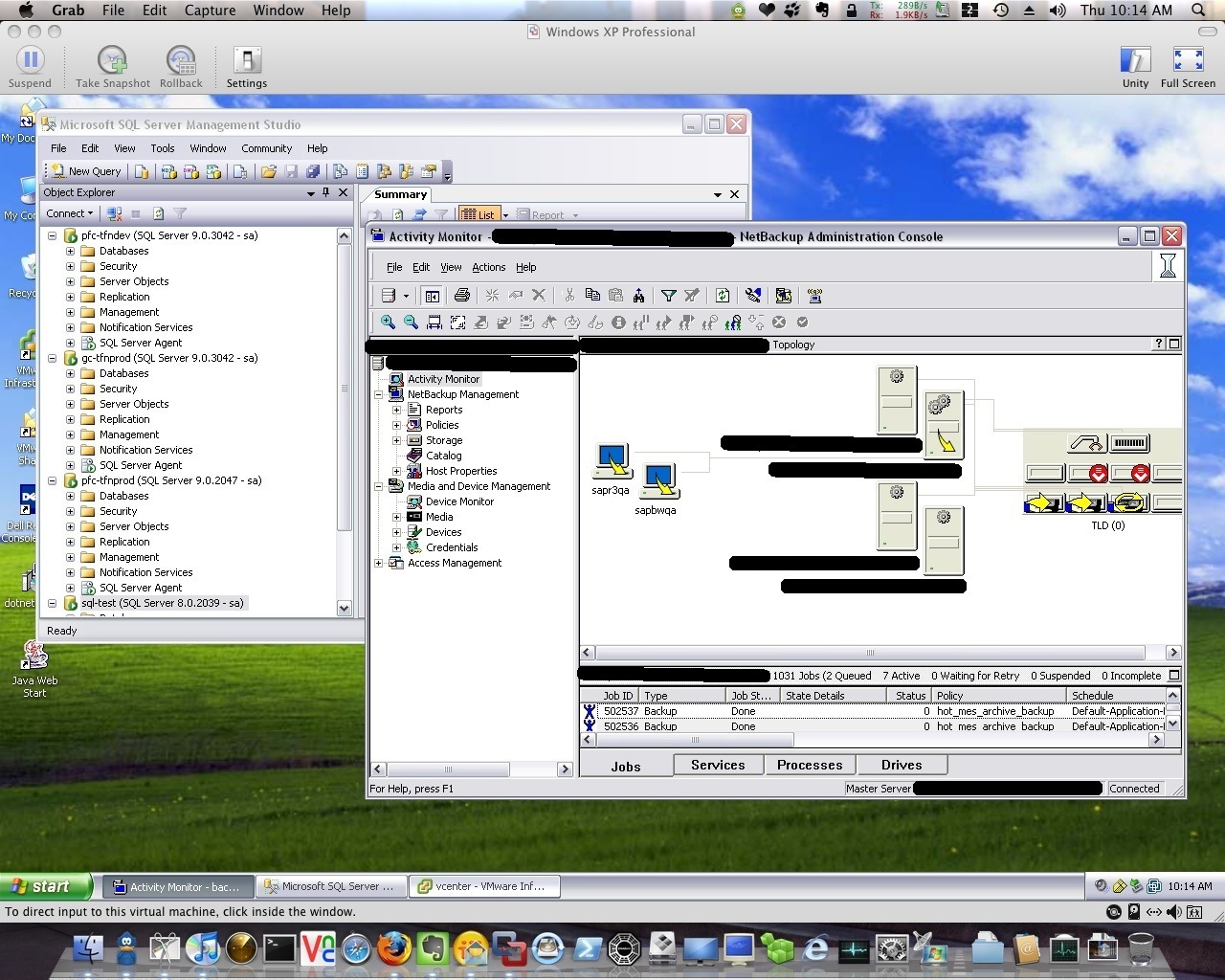This screenshot has height=980, width=1225.
Task: Click the New Query button
Action: pyautogui.click(x=86, y=171)
